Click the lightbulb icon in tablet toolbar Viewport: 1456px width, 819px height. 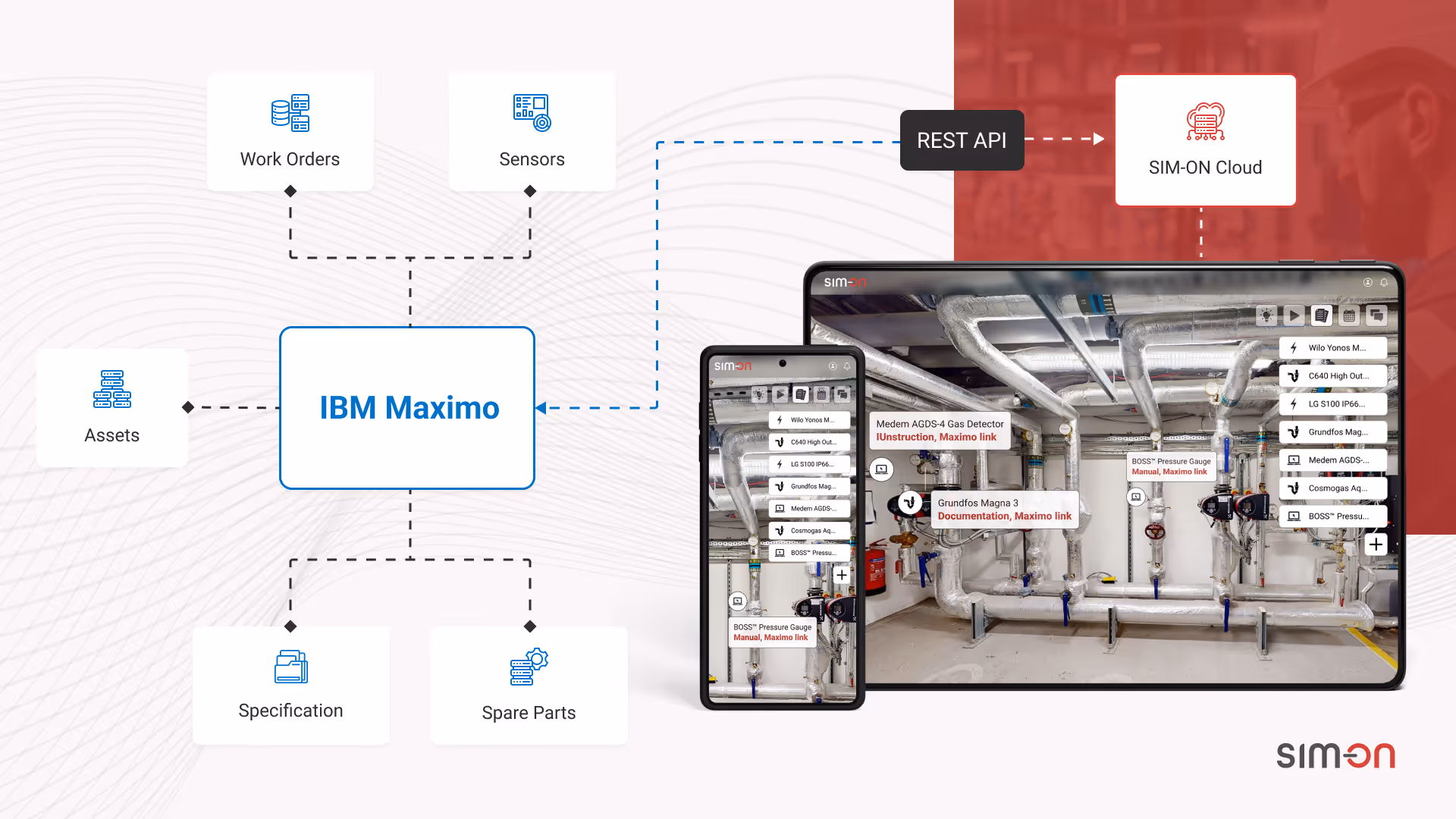click(1266, 315)
